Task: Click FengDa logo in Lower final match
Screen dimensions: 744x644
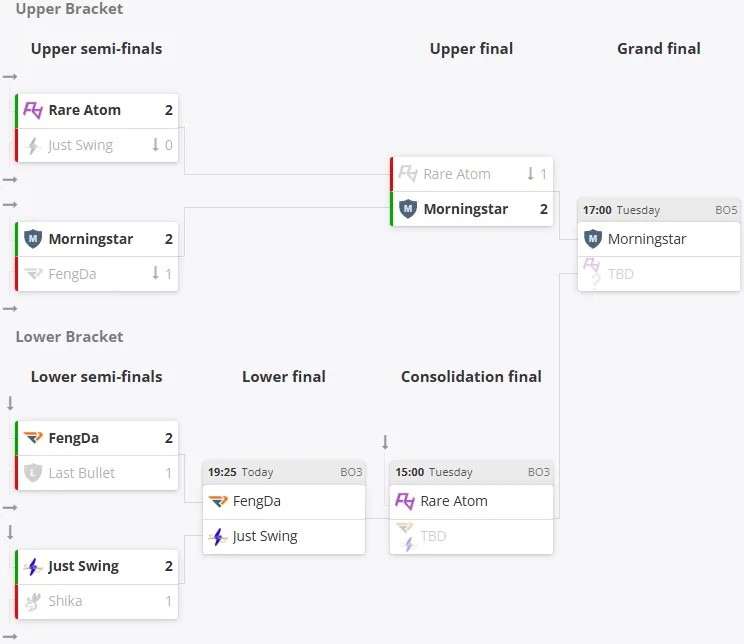Action: click(218, 501)
